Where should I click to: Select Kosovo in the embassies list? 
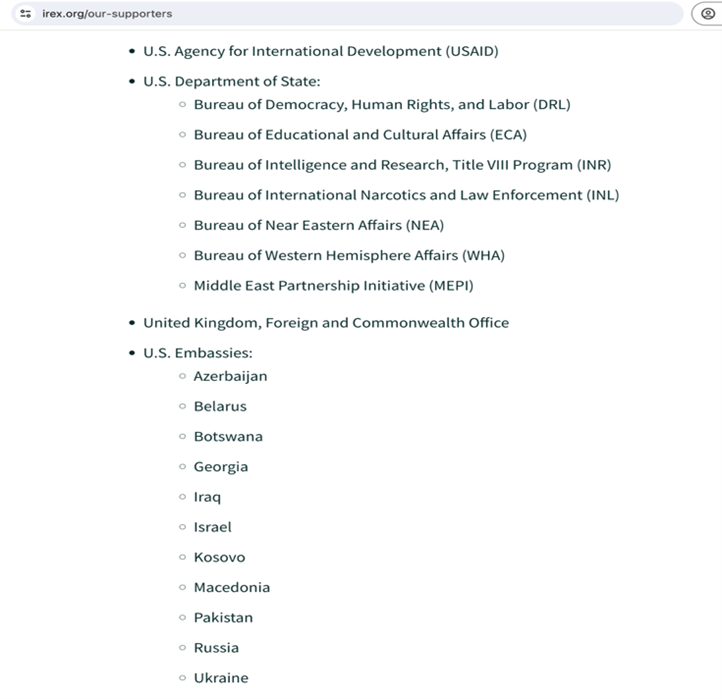tap(220, 558)
